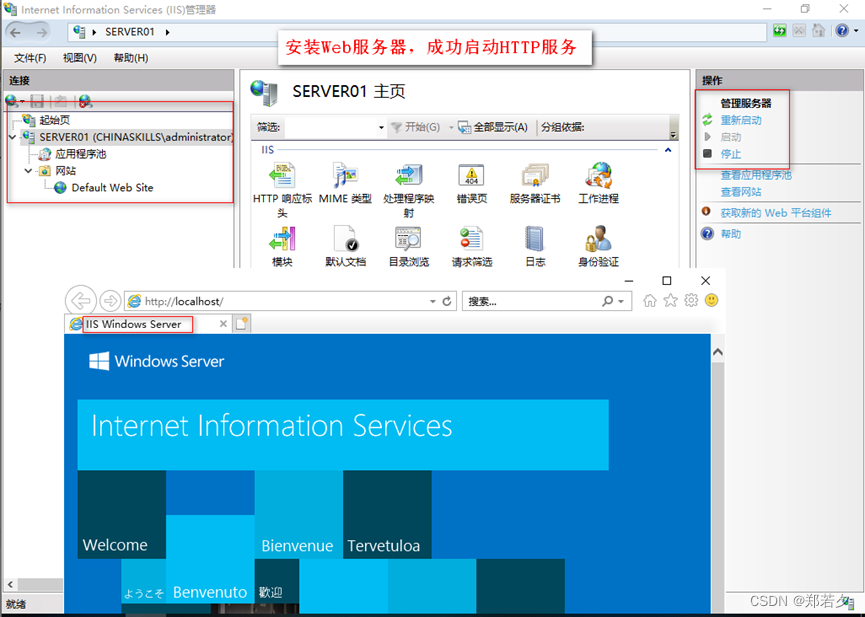Click the blue help icon in IIS toolbar
Screen dimensions: 865x617
click(842, 31)
